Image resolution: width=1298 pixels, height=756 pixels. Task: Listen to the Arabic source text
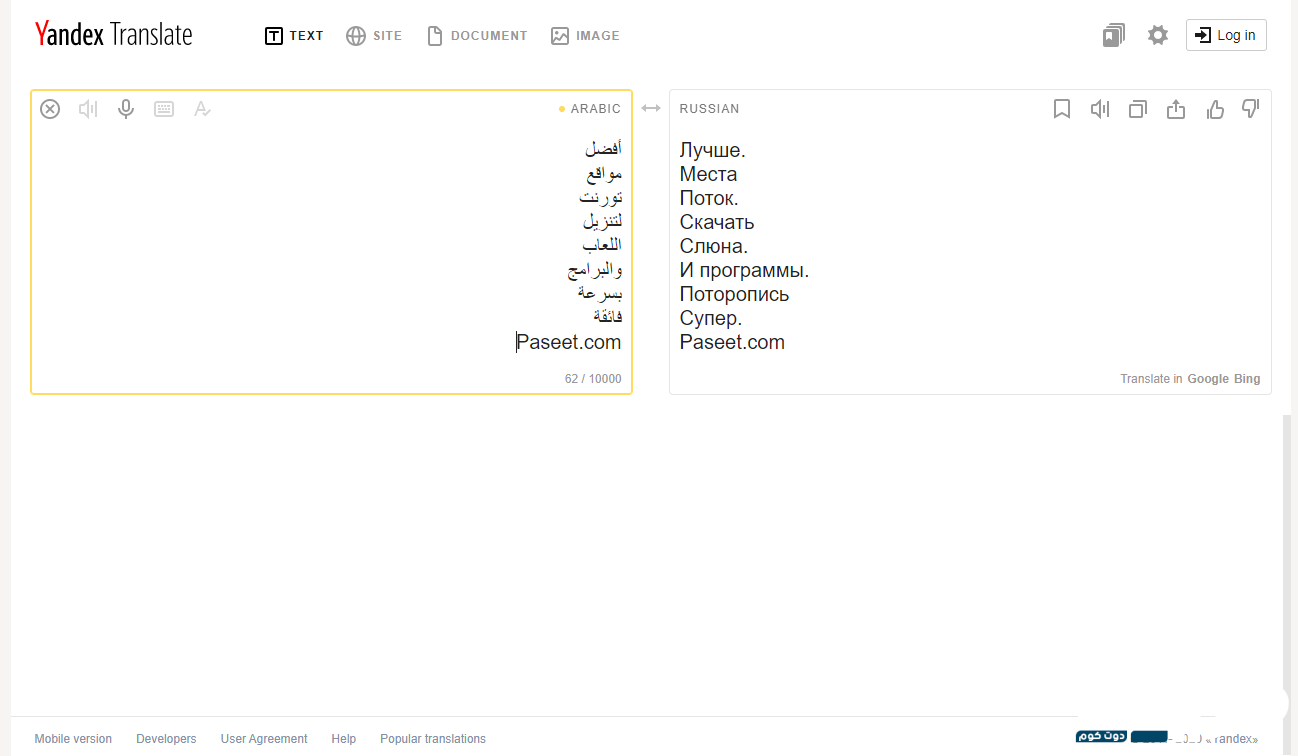click(x=88, y=109)
